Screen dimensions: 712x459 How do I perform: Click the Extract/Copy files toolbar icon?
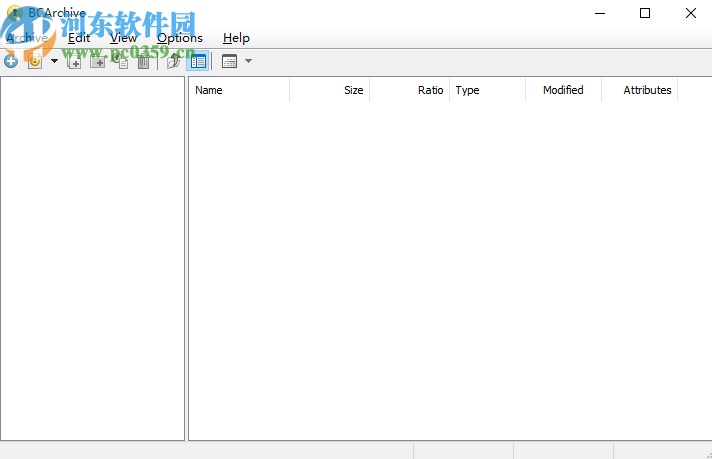121,61
